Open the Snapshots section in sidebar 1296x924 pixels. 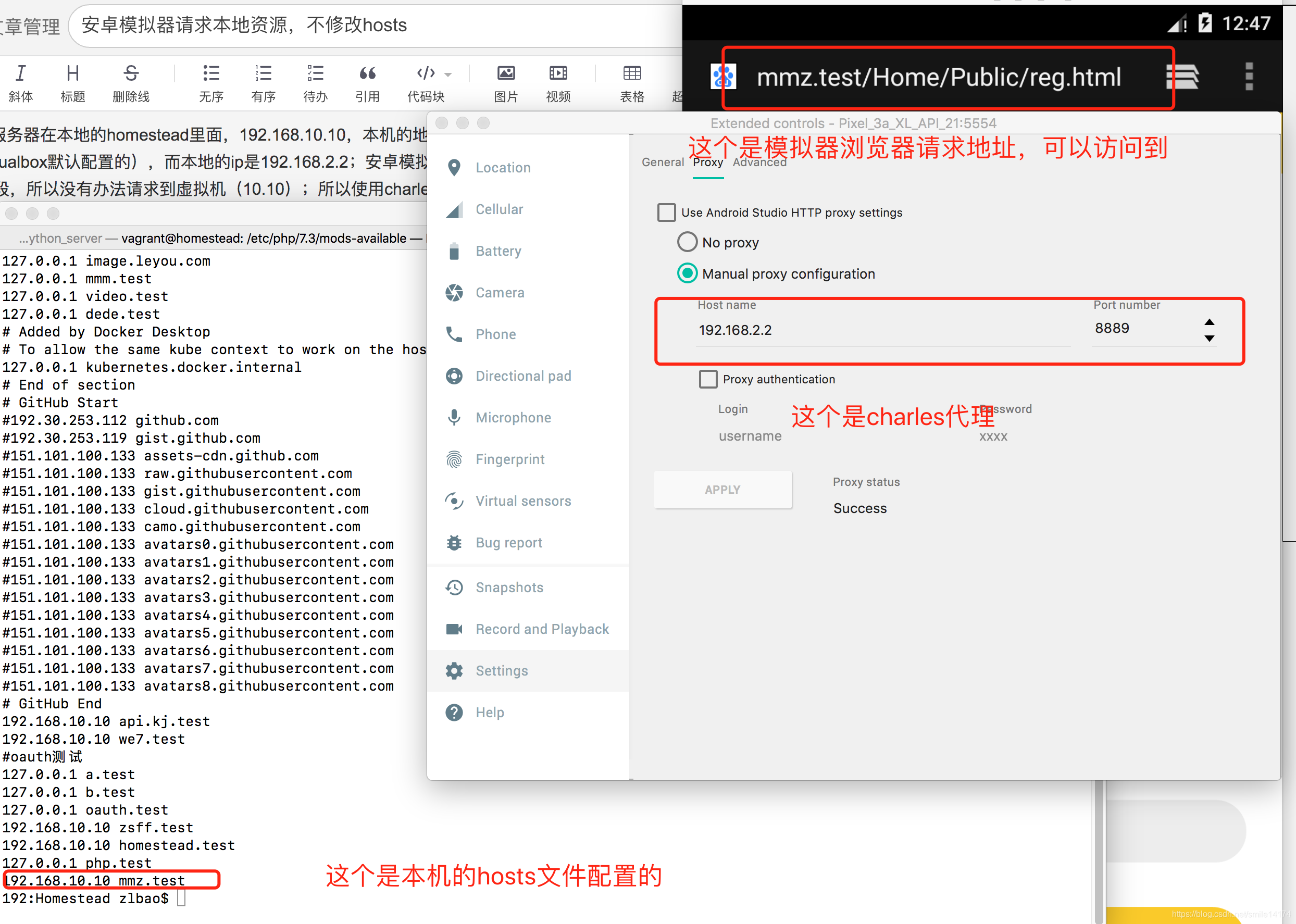[509, 587]
